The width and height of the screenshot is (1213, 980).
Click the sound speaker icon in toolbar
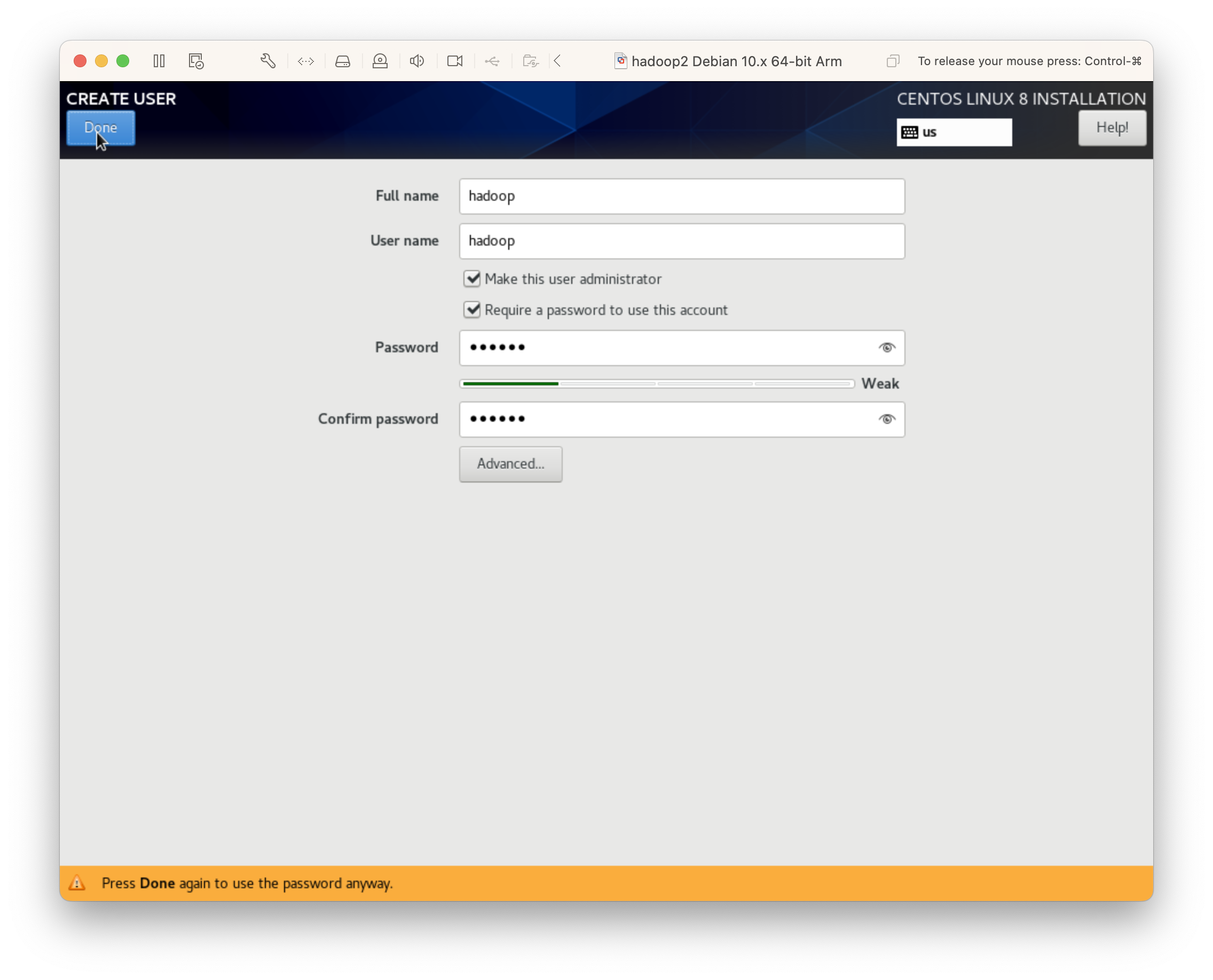click(x=417, y=61)
